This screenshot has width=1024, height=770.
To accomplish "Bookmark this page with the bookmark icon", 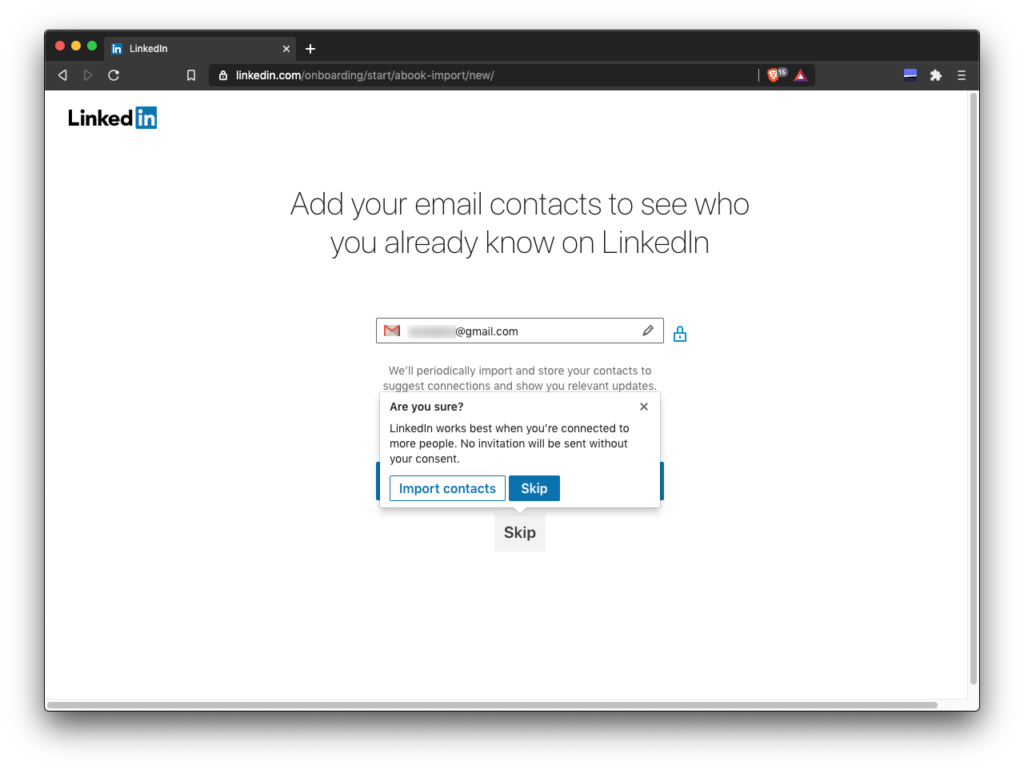I will tap(191, 75).
